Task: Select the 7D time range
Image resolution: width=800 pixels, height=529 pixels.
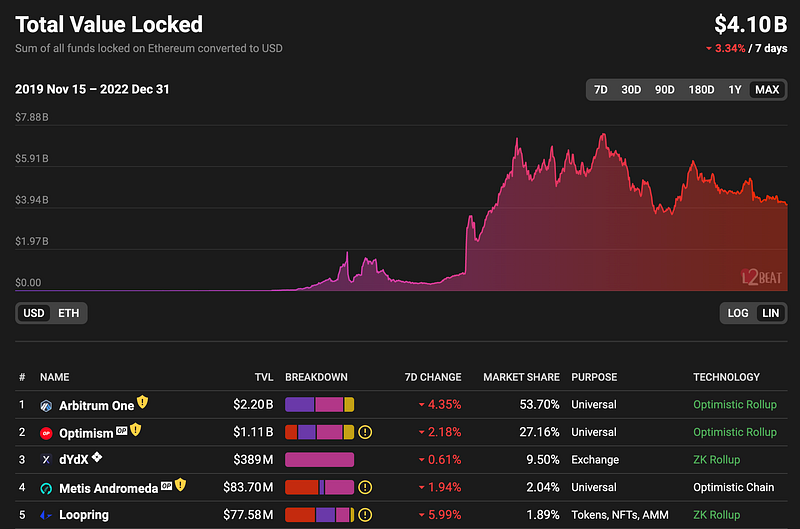Action: [601, 90]
